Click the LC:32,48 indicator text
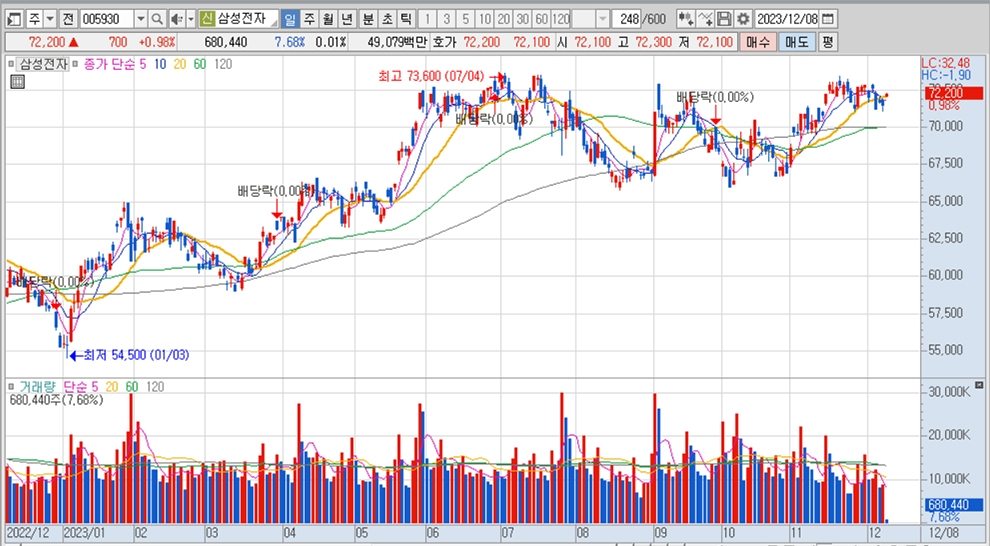 point(945,64)
